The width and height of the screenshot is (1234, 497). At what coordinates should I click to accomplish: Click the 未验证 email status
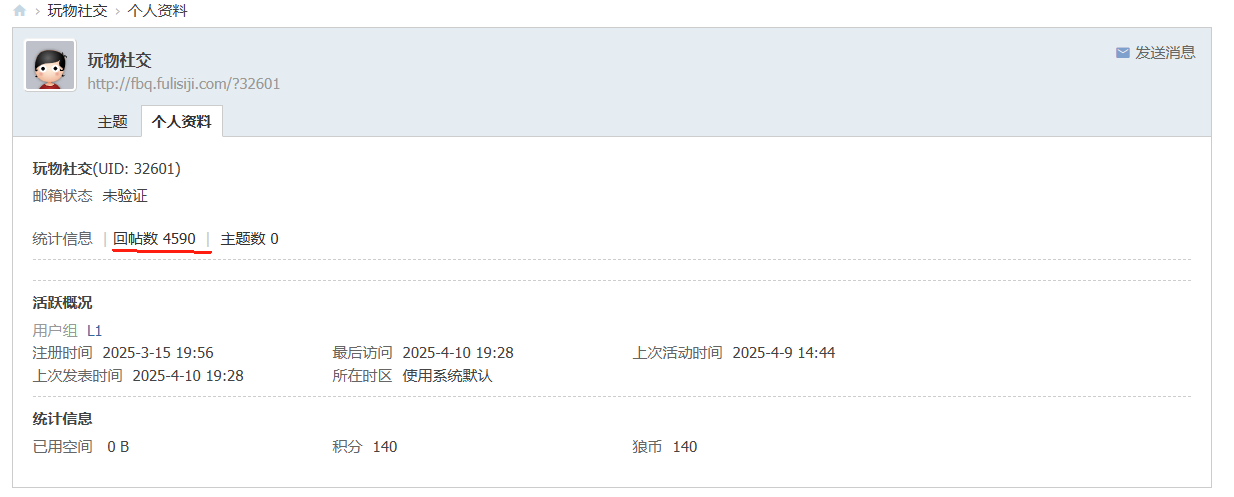(x=125, y=196)
